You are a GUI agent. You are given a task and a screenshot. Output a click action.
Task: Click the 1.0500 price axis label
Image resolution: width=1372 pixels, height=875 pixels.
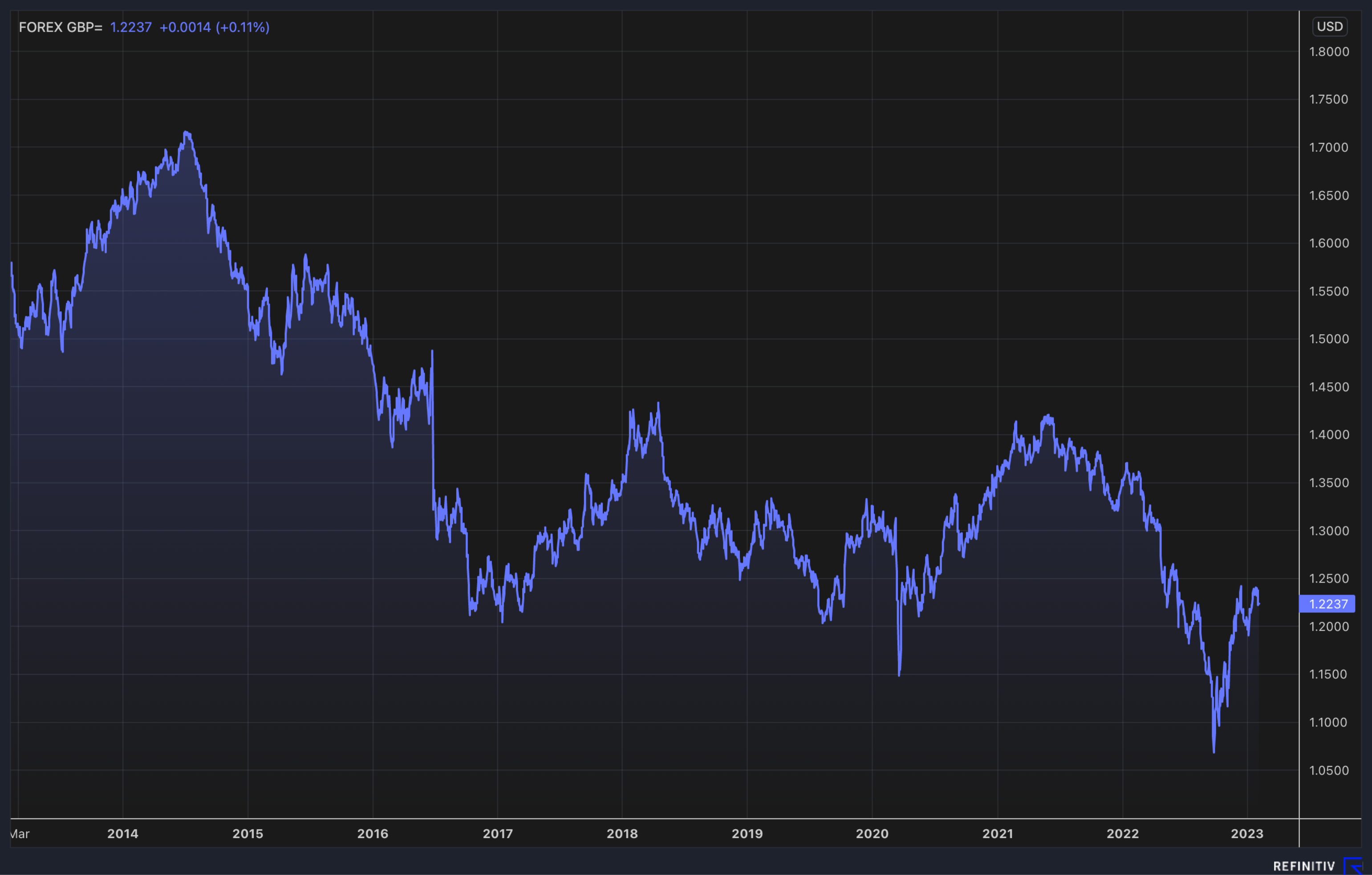coord(1329,771)
